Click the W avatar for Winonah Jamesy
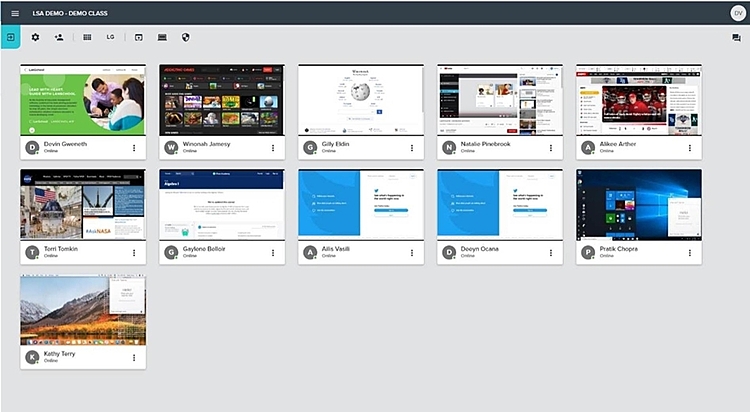Screen dimensions: 750x412 (x=171, y=147)
